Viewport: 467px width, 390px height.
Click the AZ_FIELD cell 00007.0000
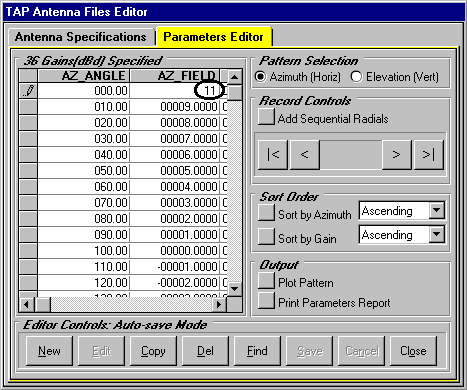point(174,139)
